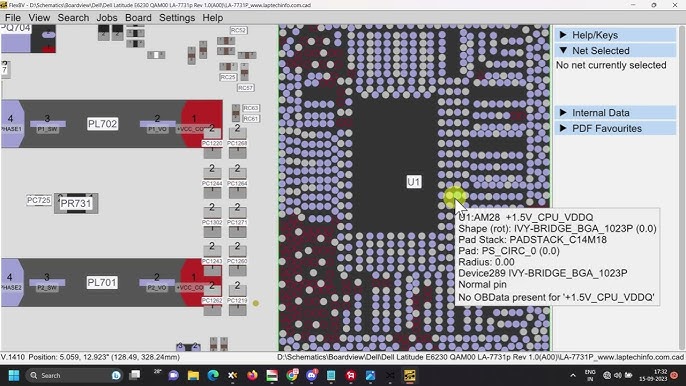Click the PHASE1 pad of PL702
686x386 pixels.
point(12,124)
